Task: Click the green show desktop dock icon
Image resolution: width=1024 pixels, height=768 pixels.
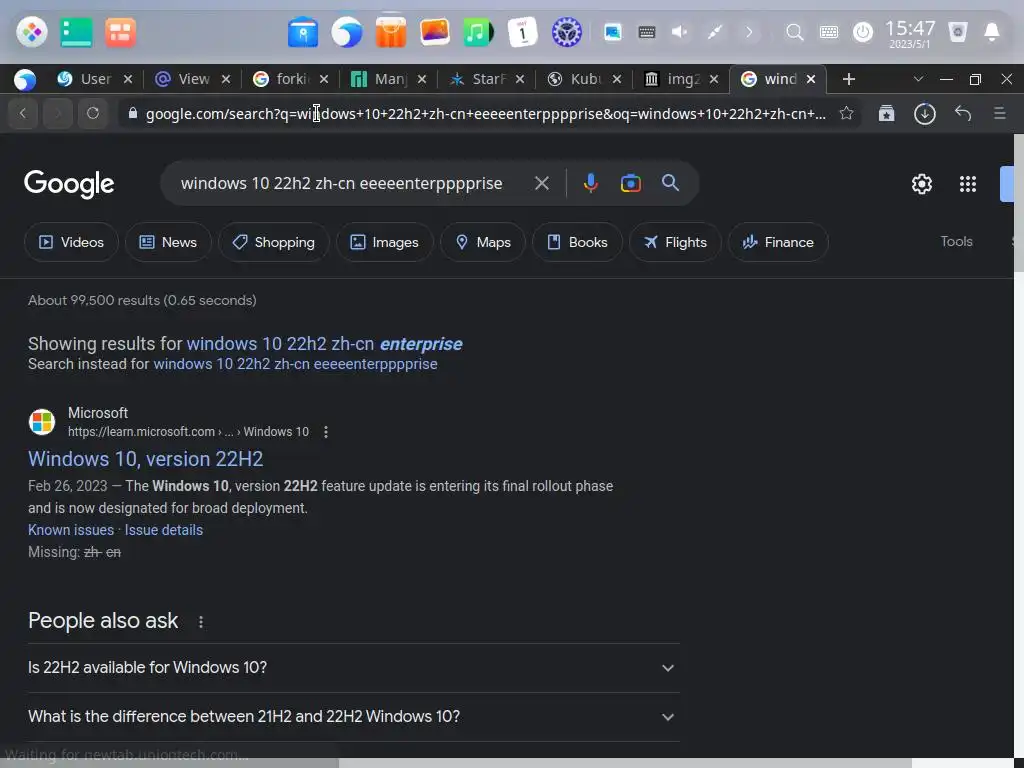Action: click(x=76, y=32)
